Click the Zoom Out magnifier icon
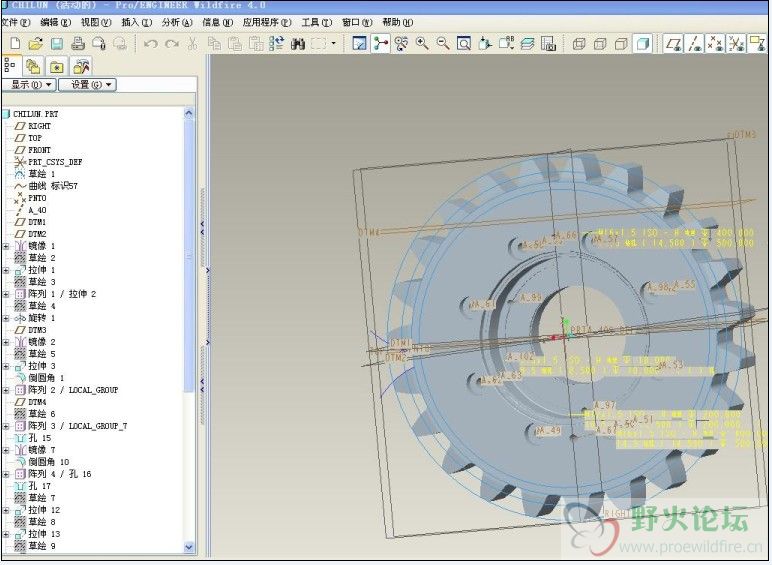This screenshot has height=565, width=772. [x=443, y=43]
